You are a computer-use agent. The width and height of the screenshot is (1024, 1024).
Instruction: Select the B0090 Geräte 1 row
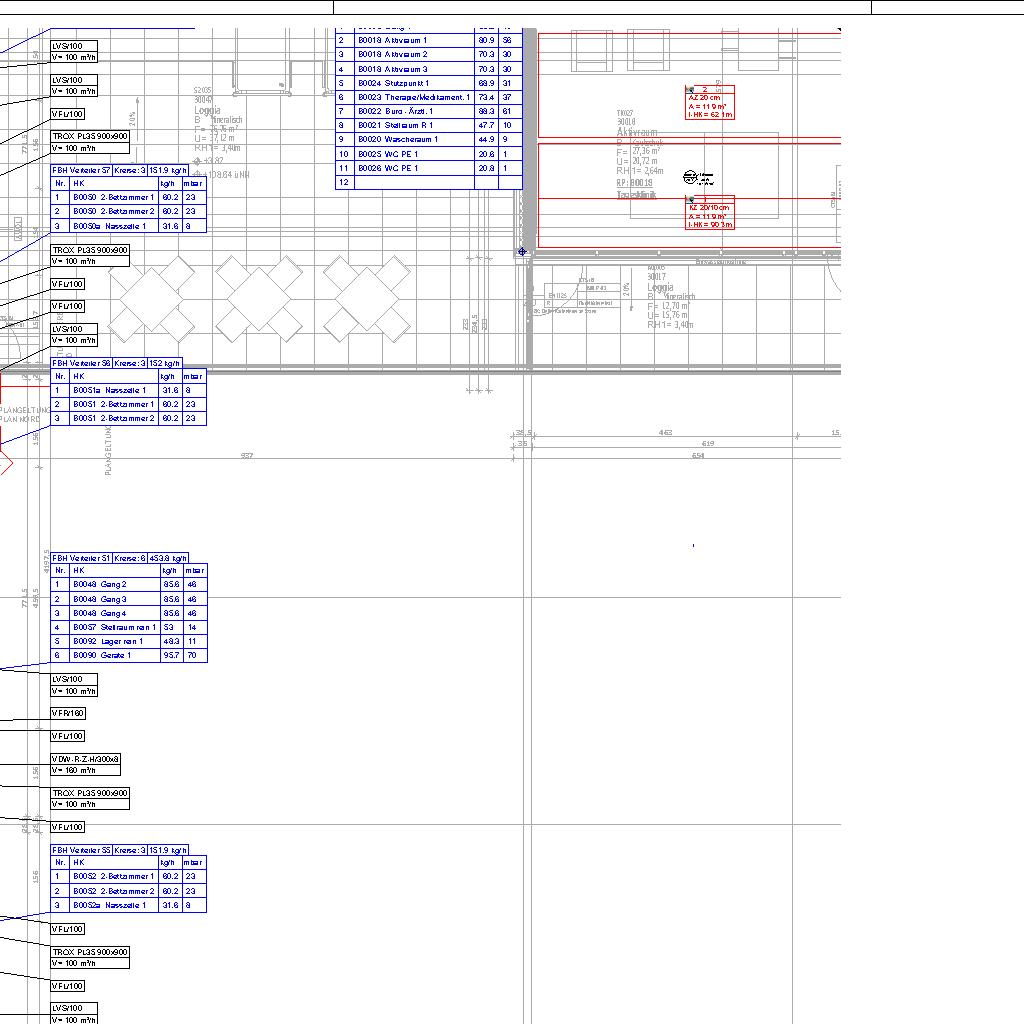click(113, 655)
